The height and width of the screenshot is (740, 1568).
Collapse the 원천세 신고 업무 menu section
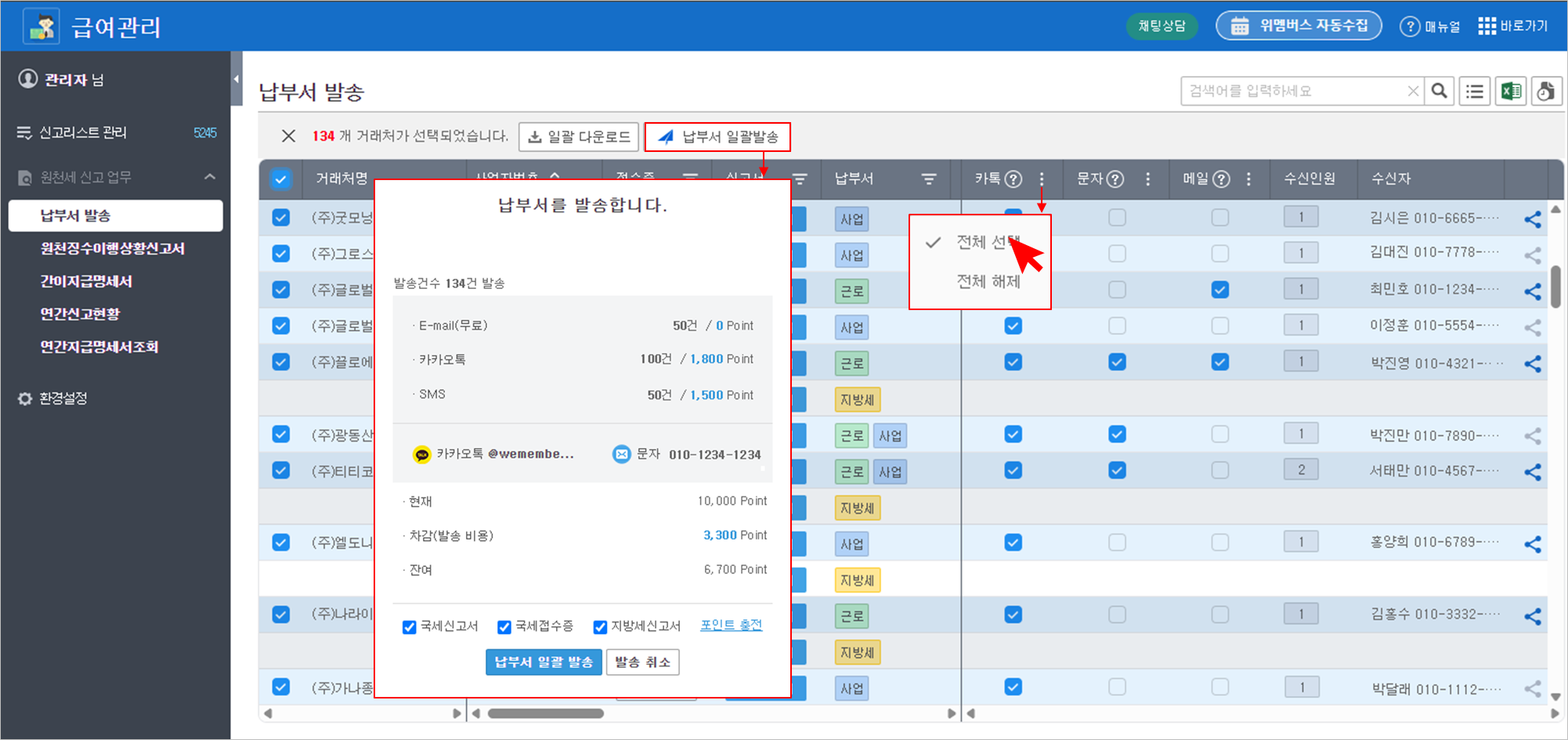(210, 177)
